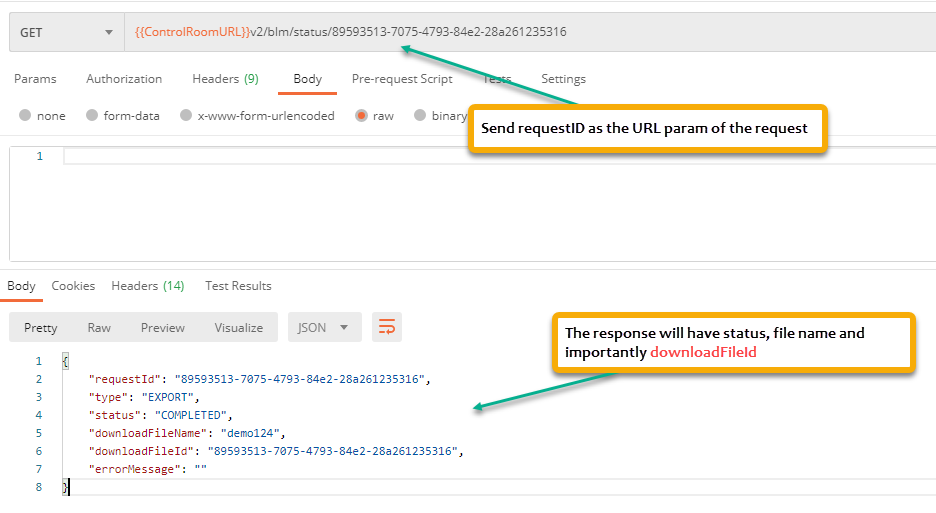Viewport: 936px width, 513px height.
Task: Switch response view to Preview
Action: click(x=163, y=328)
